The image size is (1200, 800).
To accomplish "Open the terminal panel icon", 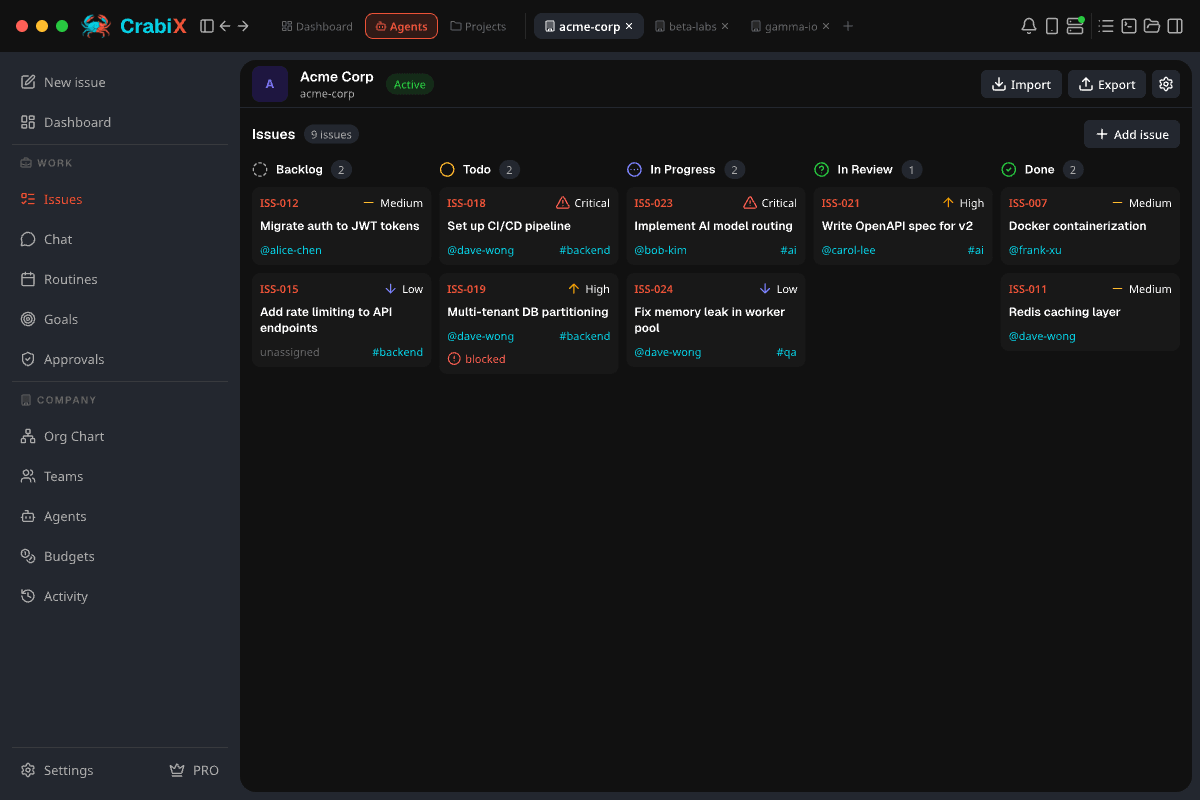I will [1129, 26].
